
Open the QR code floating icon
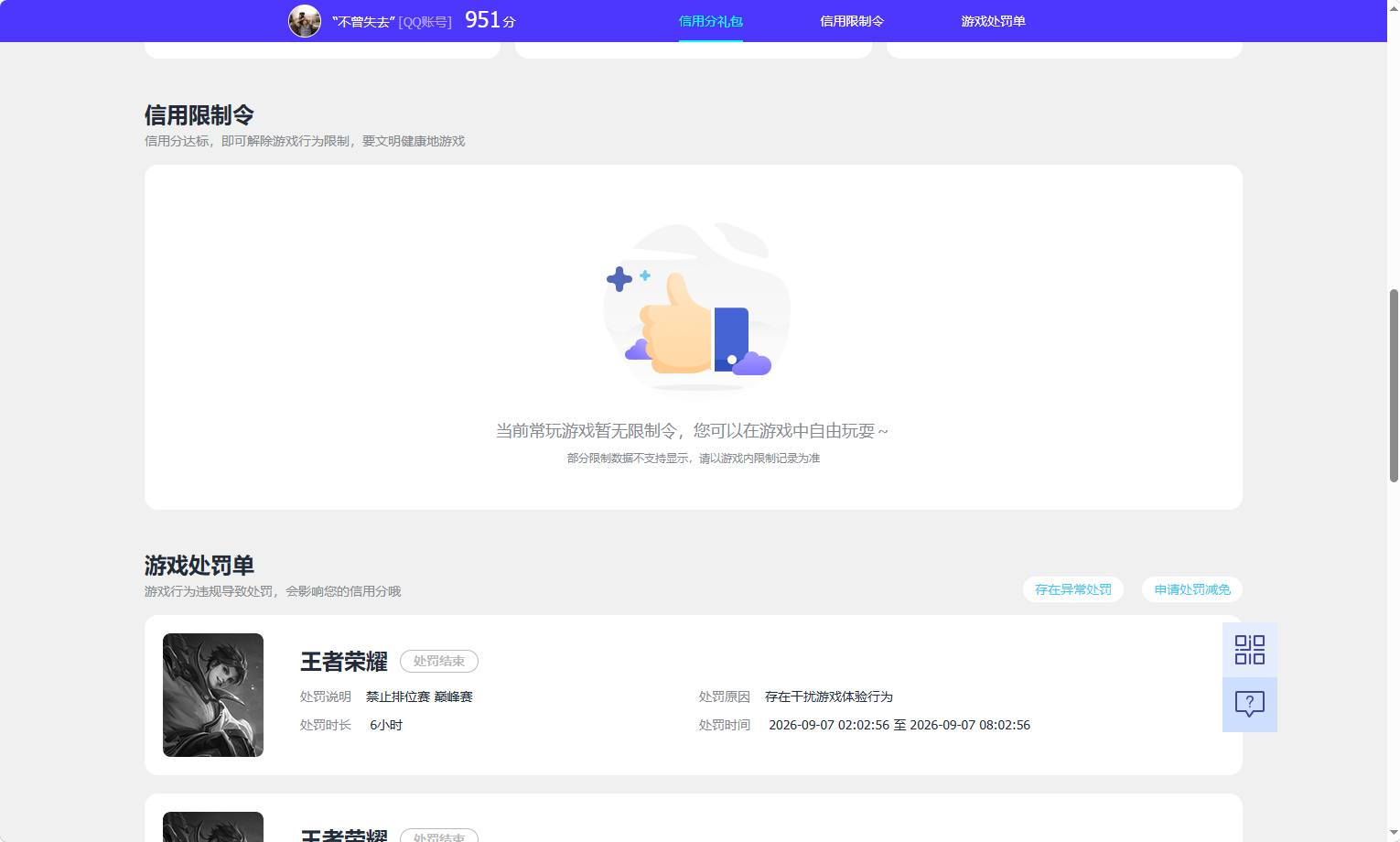click(x=1249, y=650)
